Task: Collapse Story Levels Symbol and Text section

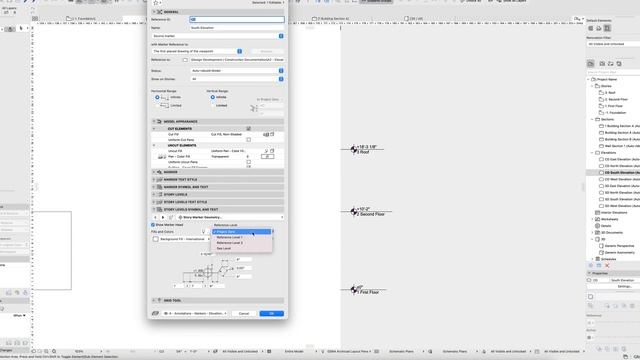Action: coord(154,209)
